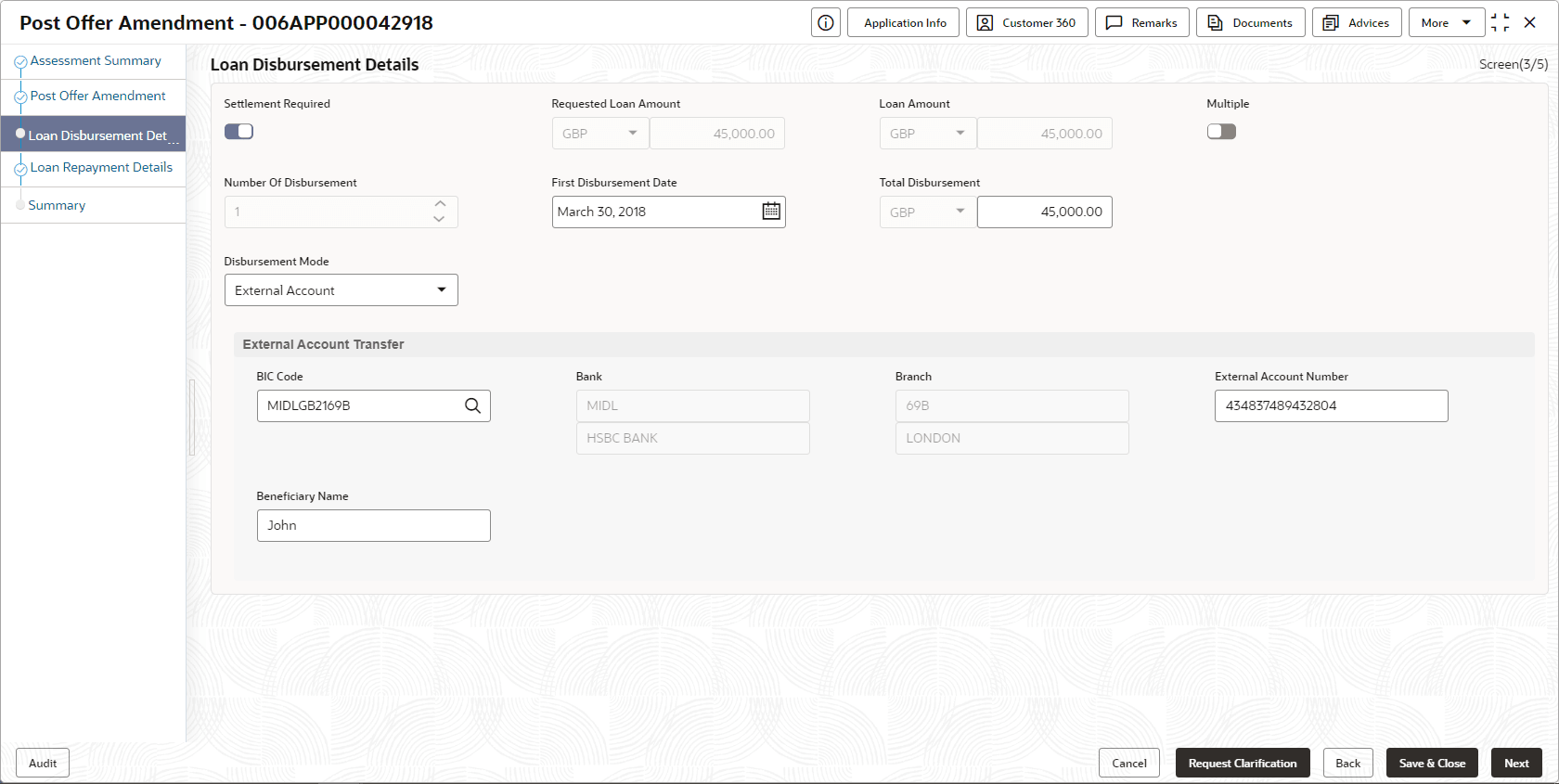Click the First Disbursement Date field
Viewport: 1559px width, 784px height.
(668, 212)
